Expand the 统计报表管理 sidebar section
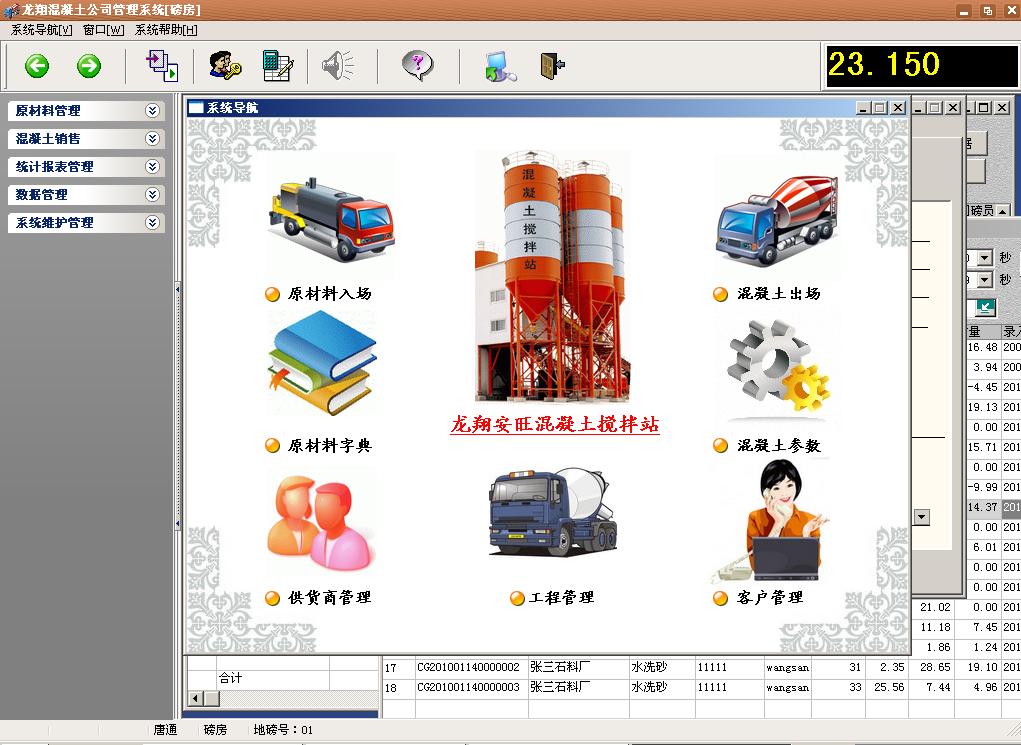 (x=152, y=167)
